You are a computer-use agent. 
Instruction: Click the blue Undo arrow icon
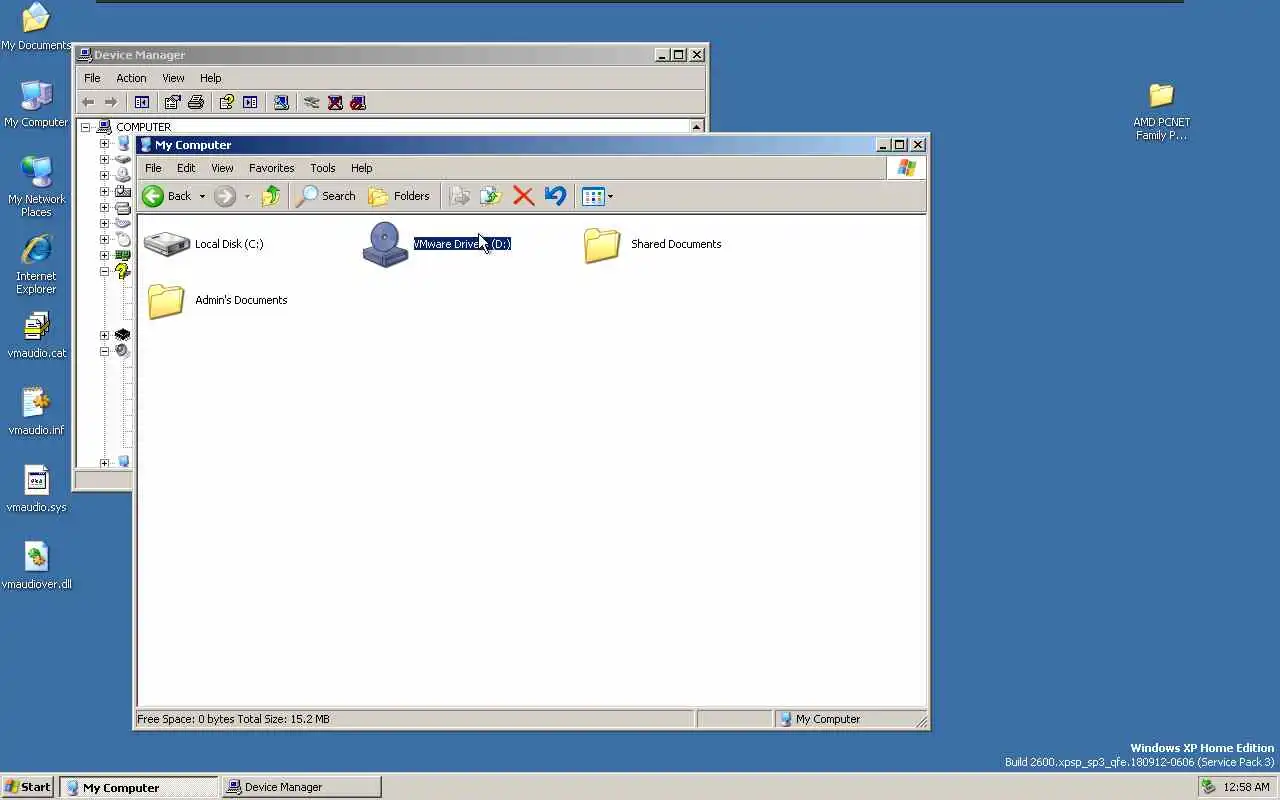(x=555, y=196)
